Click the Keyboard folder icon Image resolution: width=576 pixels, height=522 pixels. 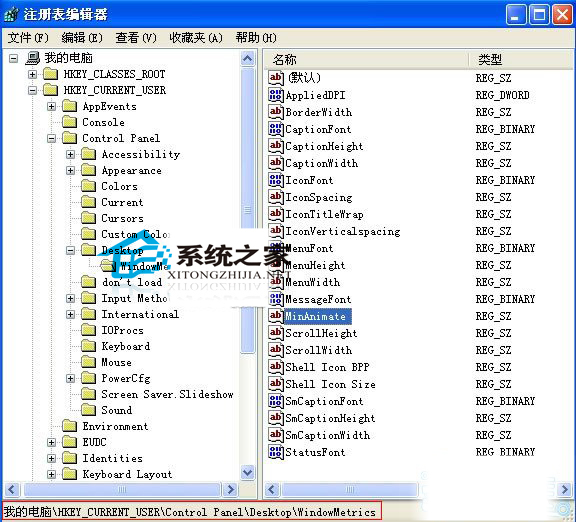pos(89,346)
